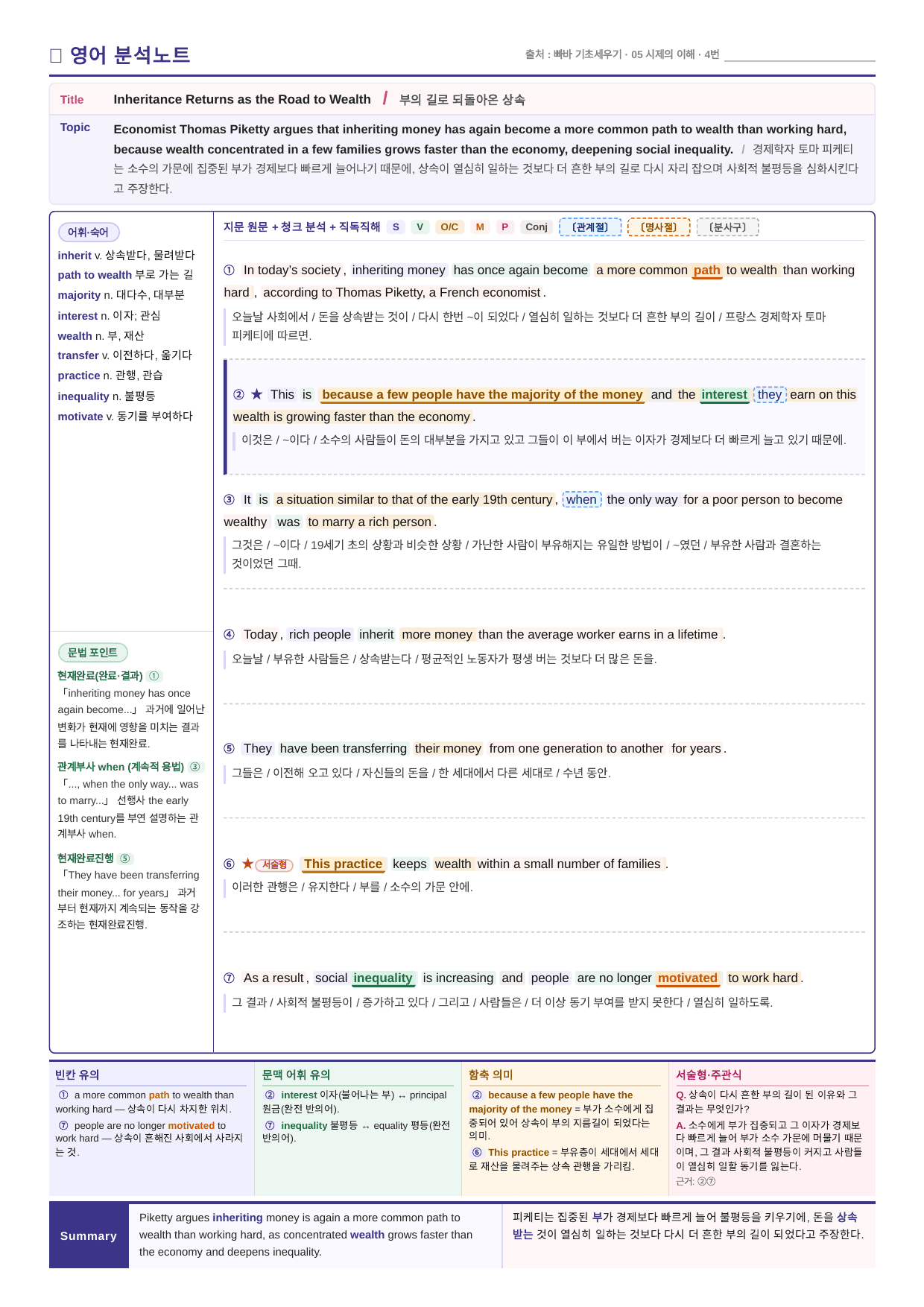
Task: Click the circled ⑤ next to 현재완료진행
Action: 125,858
